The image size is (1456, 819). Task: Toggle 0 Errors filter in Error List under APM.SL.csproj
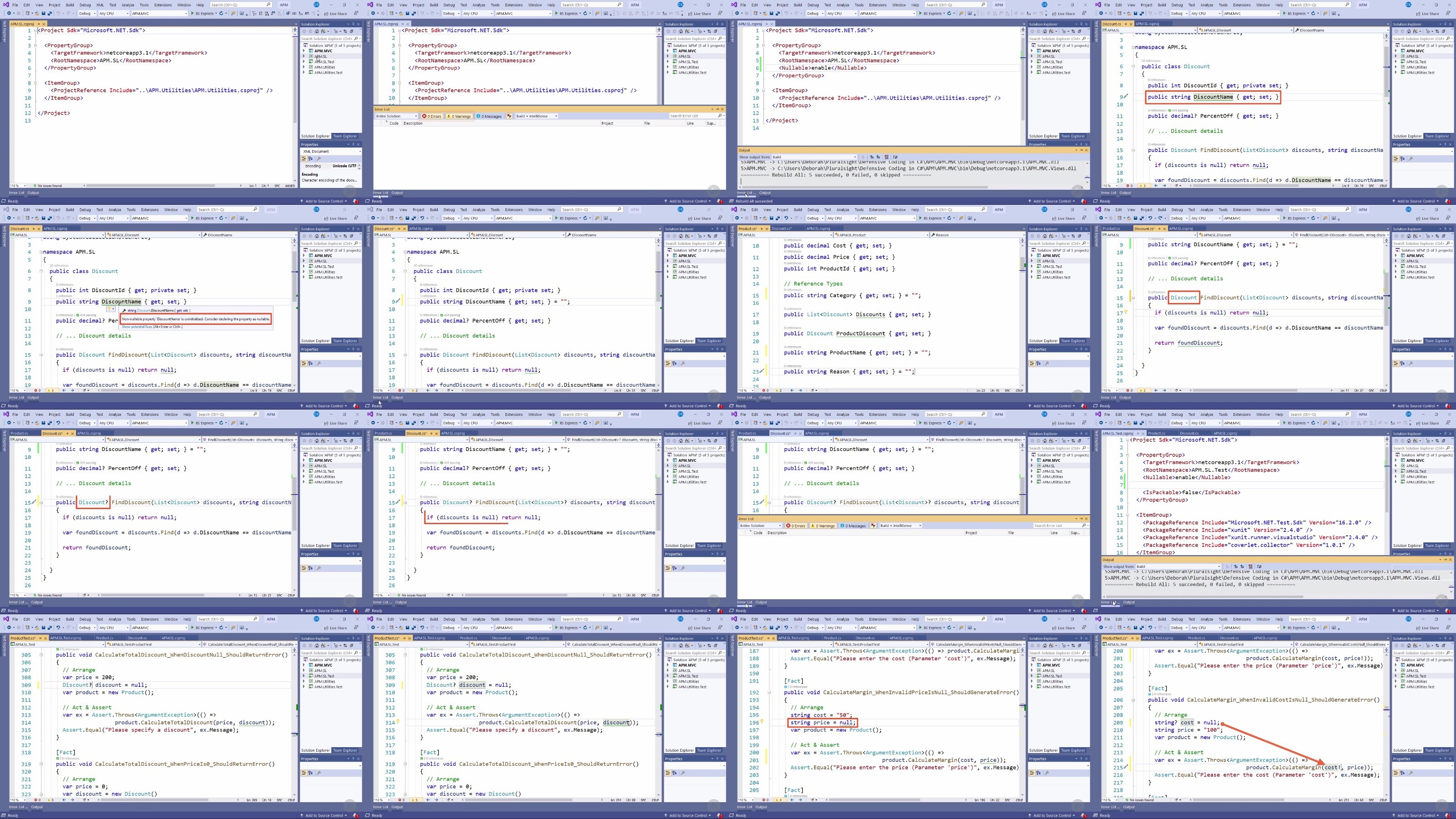tap(432, 116)
